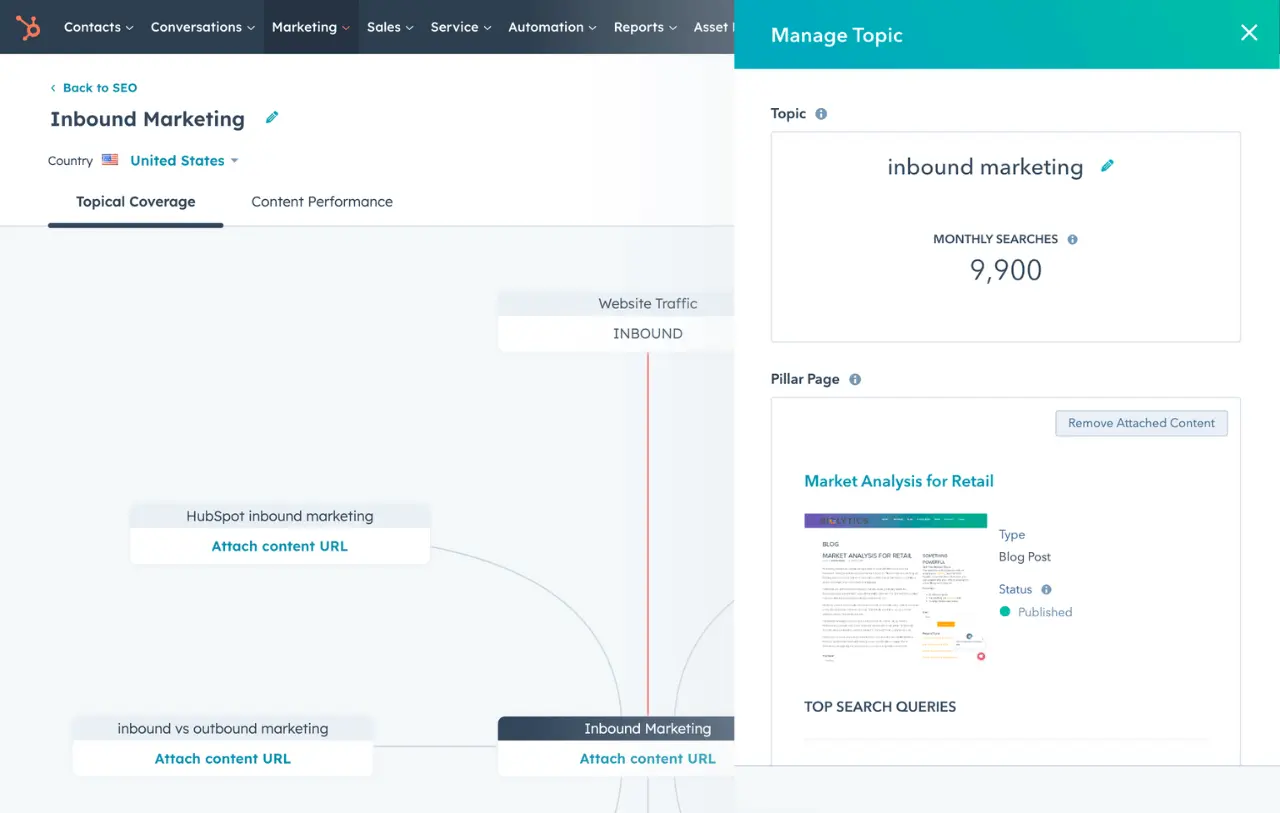Image resolution: width=1280 pixels, height=813 pixels.
Task: Close the Manage Topic panel
Action: pos(1248,33)
